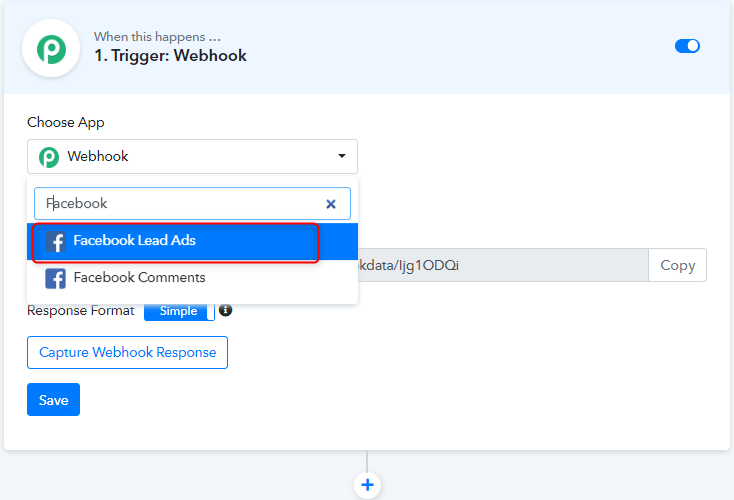Toggle the Simple response format switch
This screenshot has width=734, height=500.
coord(179,311)
